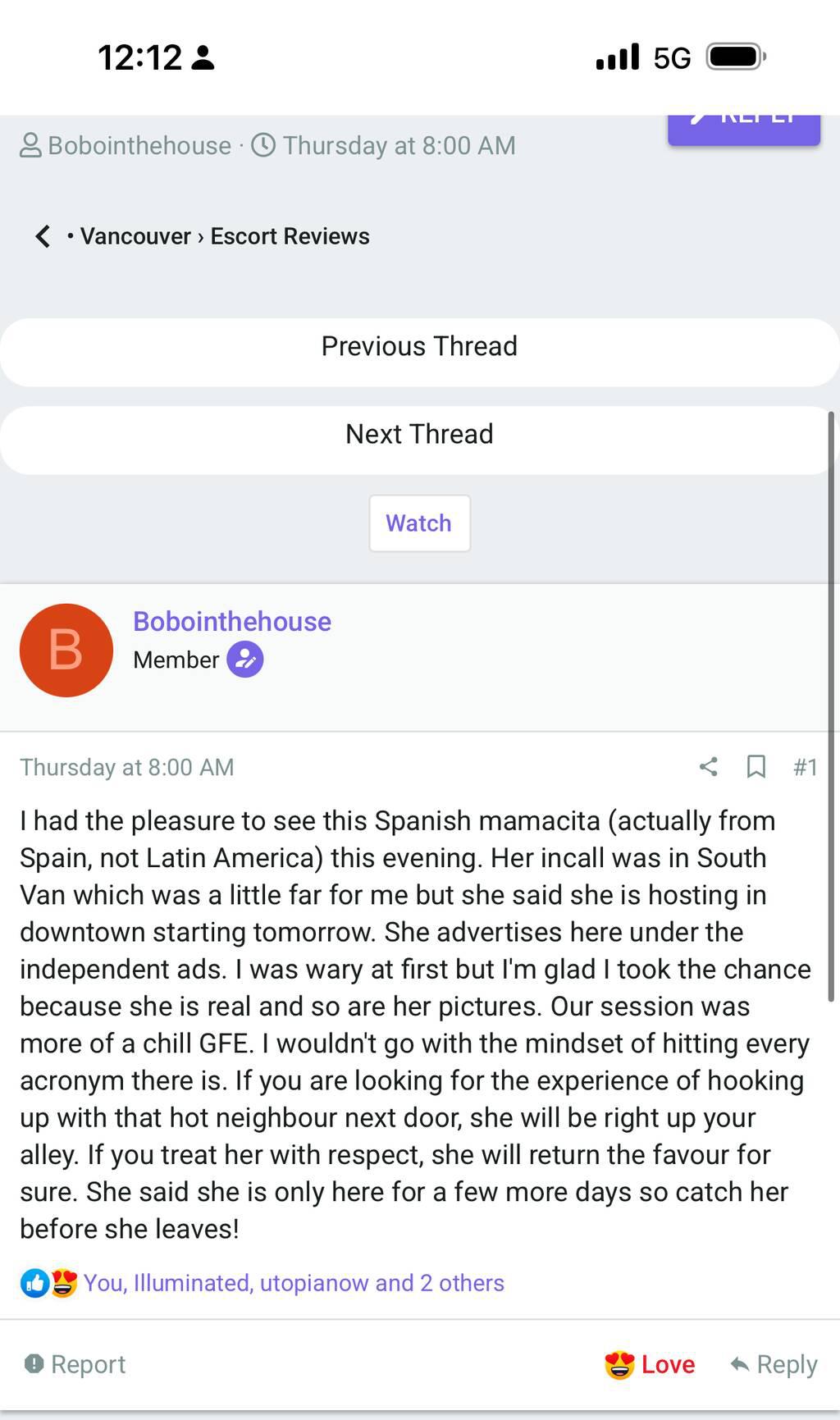Report this post

[75, 1364]
